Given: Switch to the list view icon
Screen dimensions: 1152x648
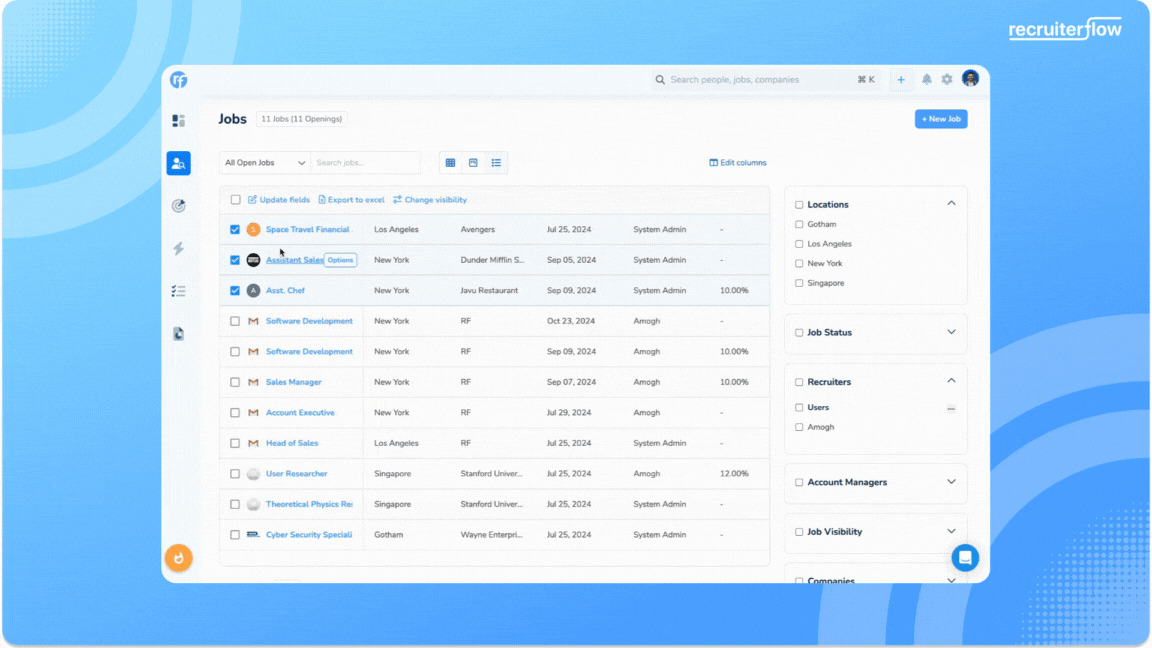Looking at the screenshot, I should (496, 163).
